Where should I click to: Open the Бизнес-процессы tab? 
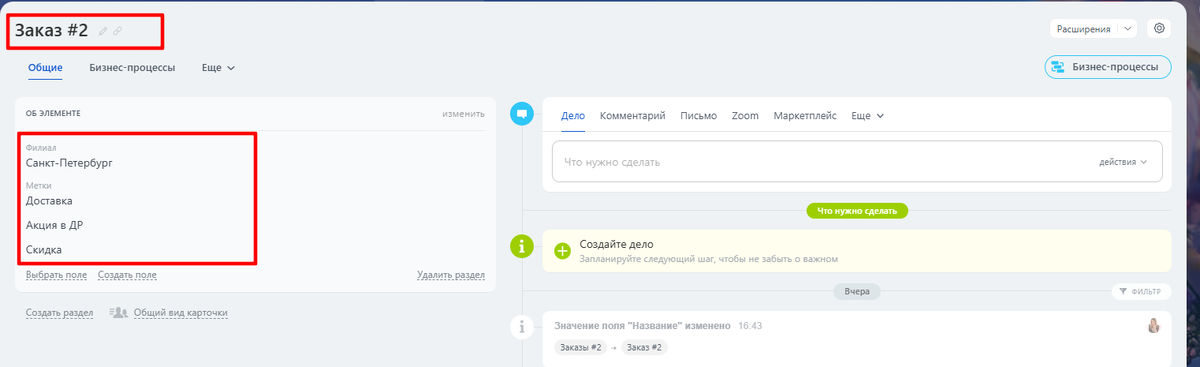pyautogui.click(x=132, y=68)
